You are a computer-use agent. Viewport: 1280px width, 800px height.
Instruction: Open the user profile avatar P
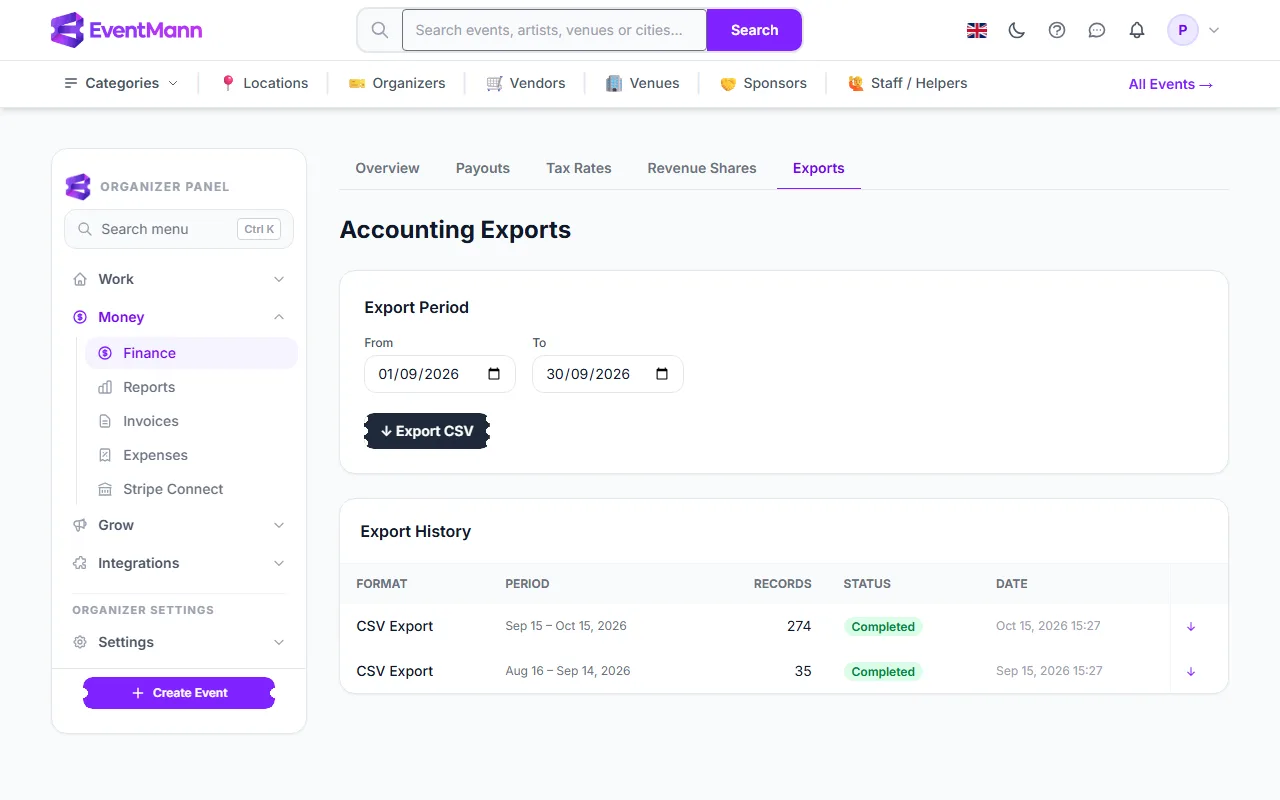point(1183,30)
